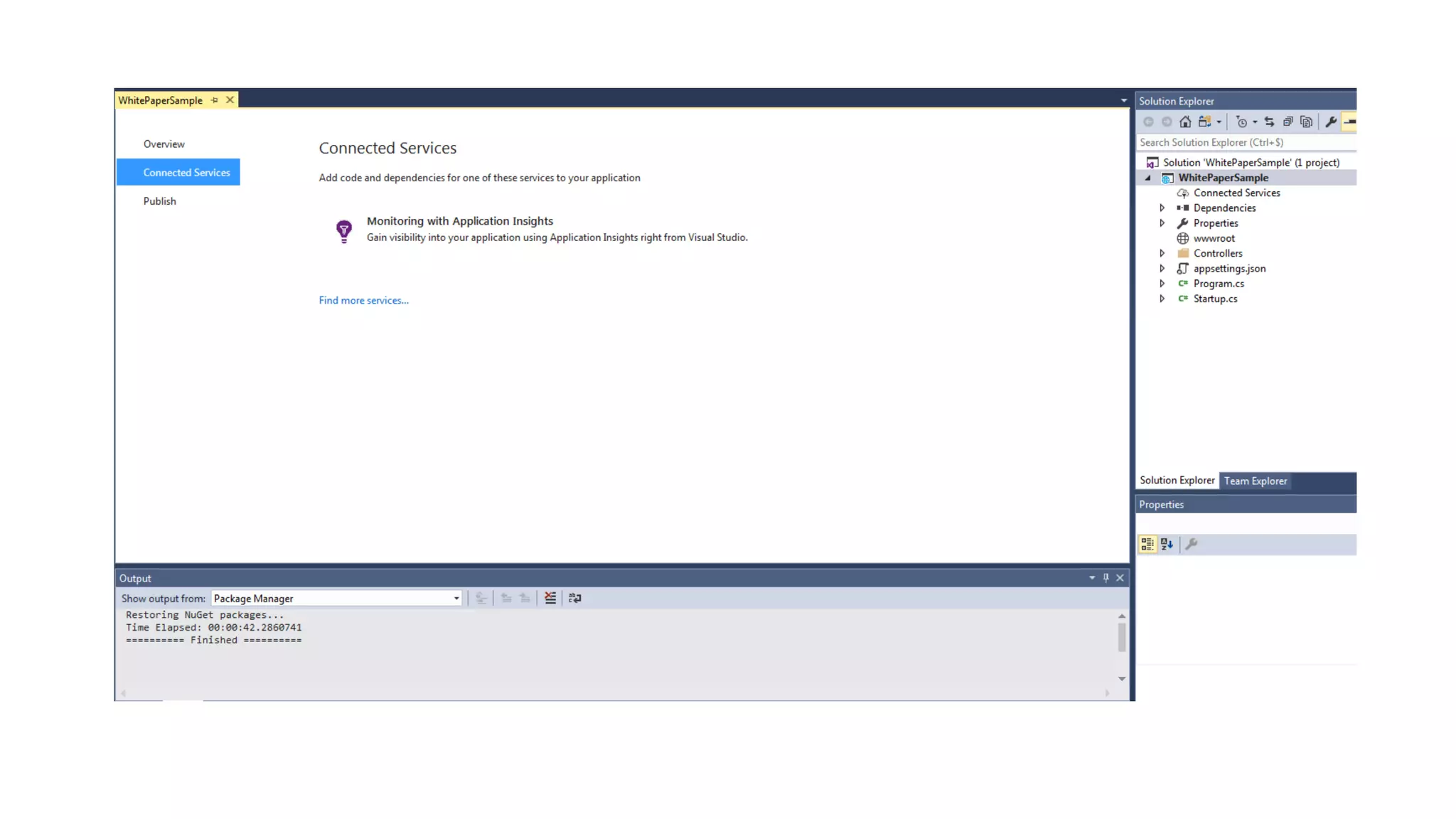Viewport: 1456px width, 819px height.
Task: Open Properties wrench in Solution Explorer toolbar
Action: pyautogui.click(x=1331, y=122)
